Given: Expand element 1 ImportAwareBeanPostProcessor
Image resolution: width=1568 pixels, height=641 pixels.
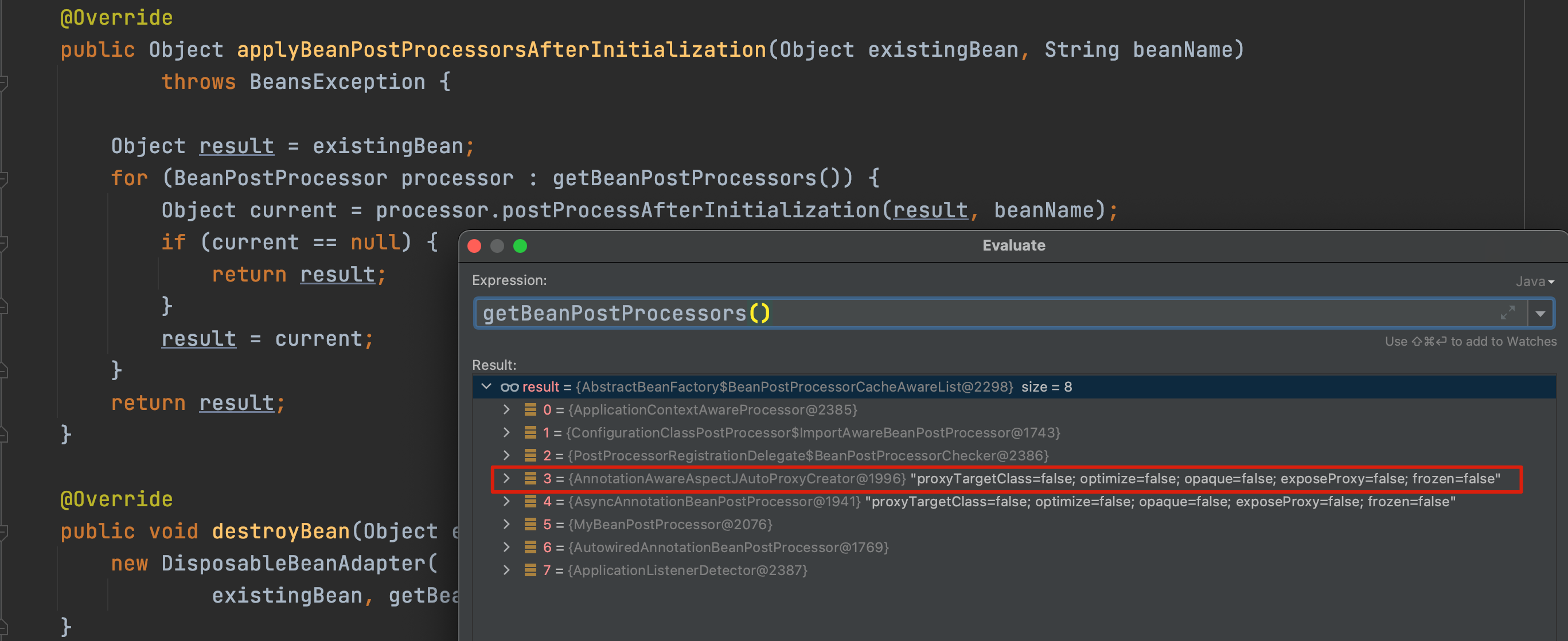Looking at the screenshot, I should 506,433.
